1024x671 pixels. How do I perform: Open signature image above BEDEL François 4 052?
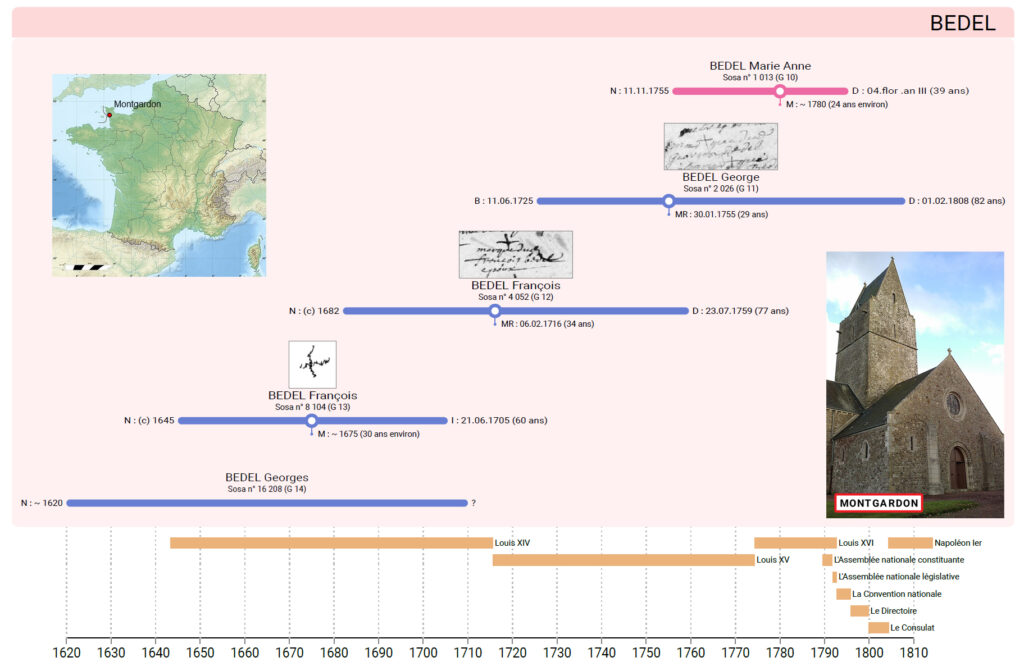pos(515,254)
